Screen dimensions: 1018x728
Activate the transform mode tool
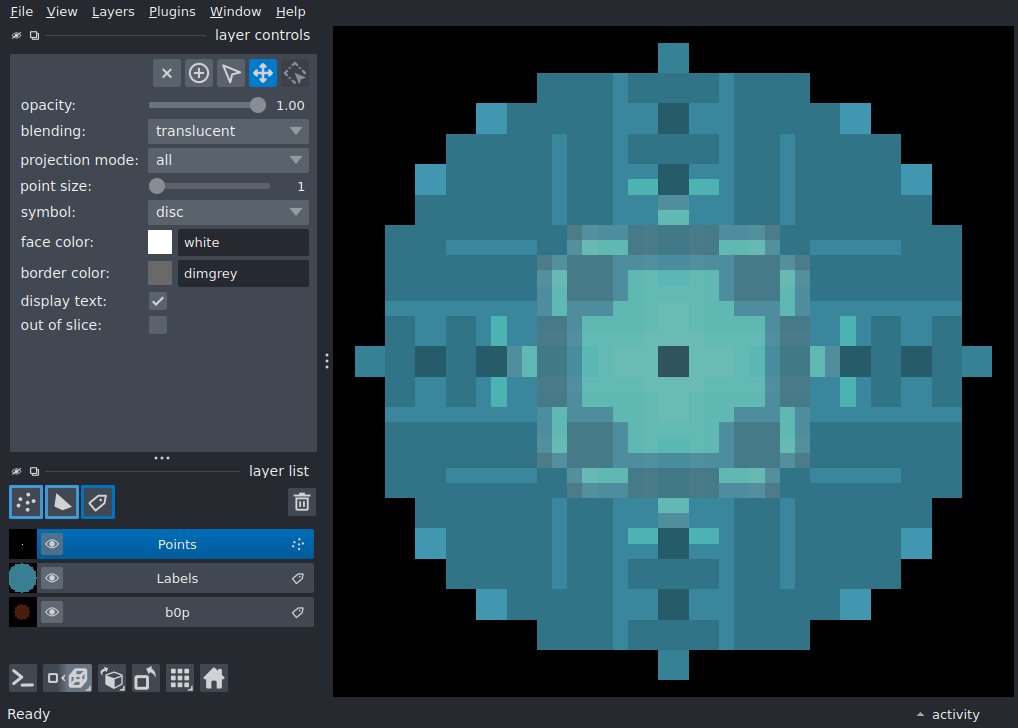(295, 73)
